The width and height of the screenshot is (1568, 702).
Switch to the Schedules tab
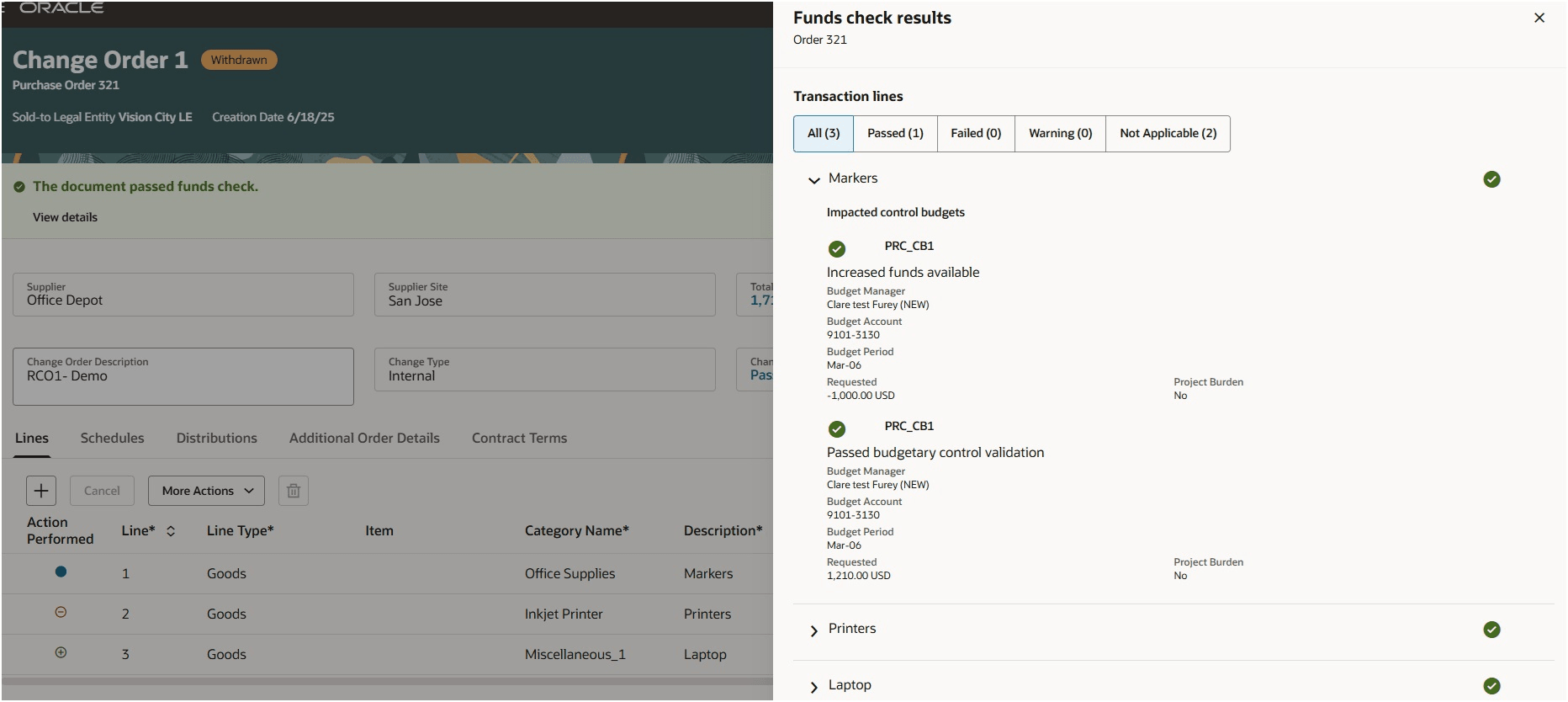113,439
